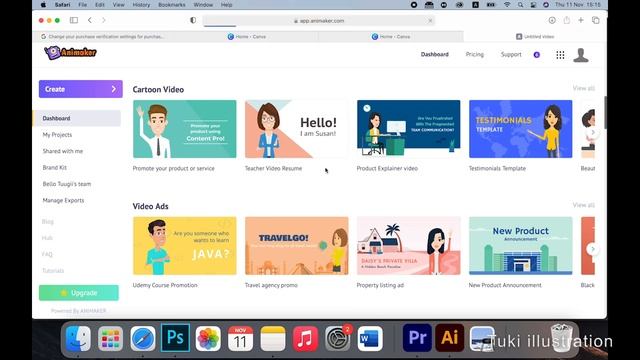
Task: Open Bello Tuugii's team in sidebar
Action: click(67, 184)
